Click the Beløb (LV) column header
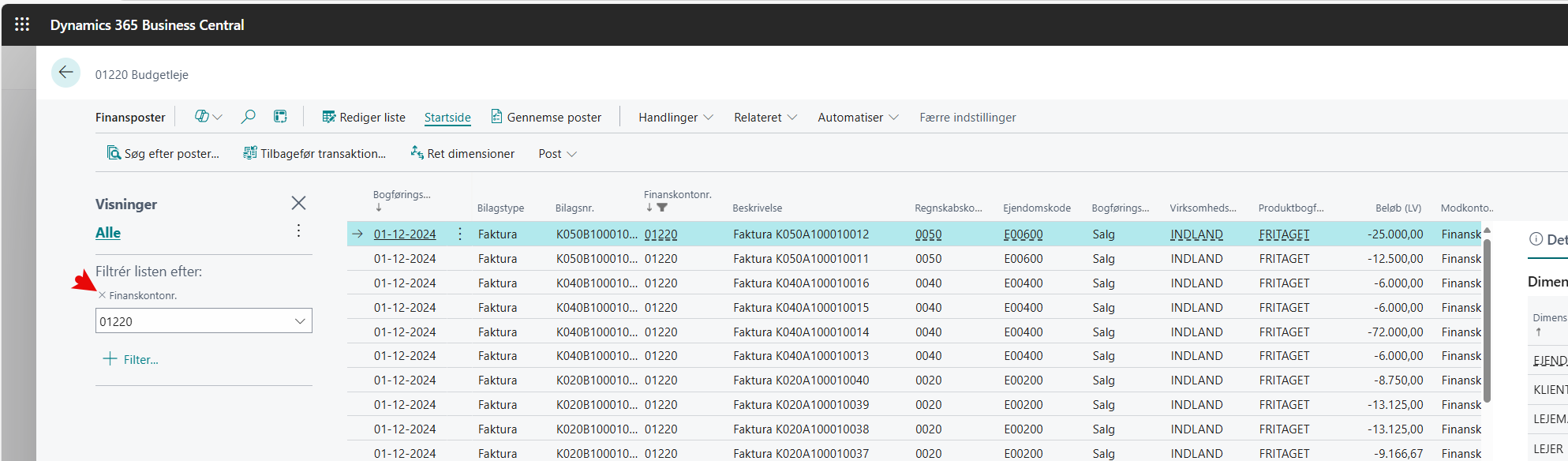The width and height of the screenshot is (1568, 461). pos(1398,208)
